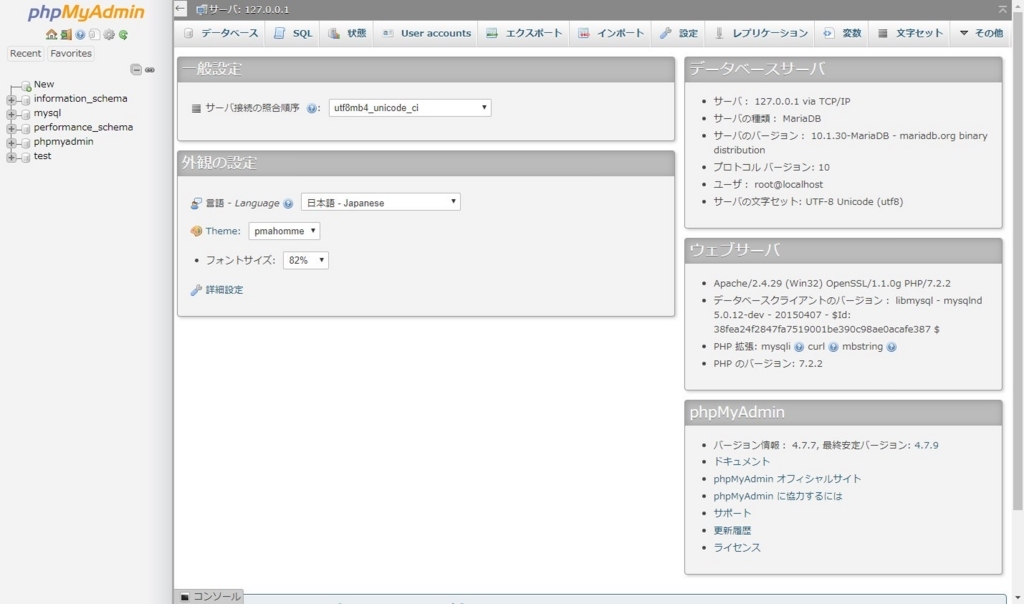The width and height of the screenshot is (1024, 604).
Task: Click the help icon next to Language
Action: (288, 204)
